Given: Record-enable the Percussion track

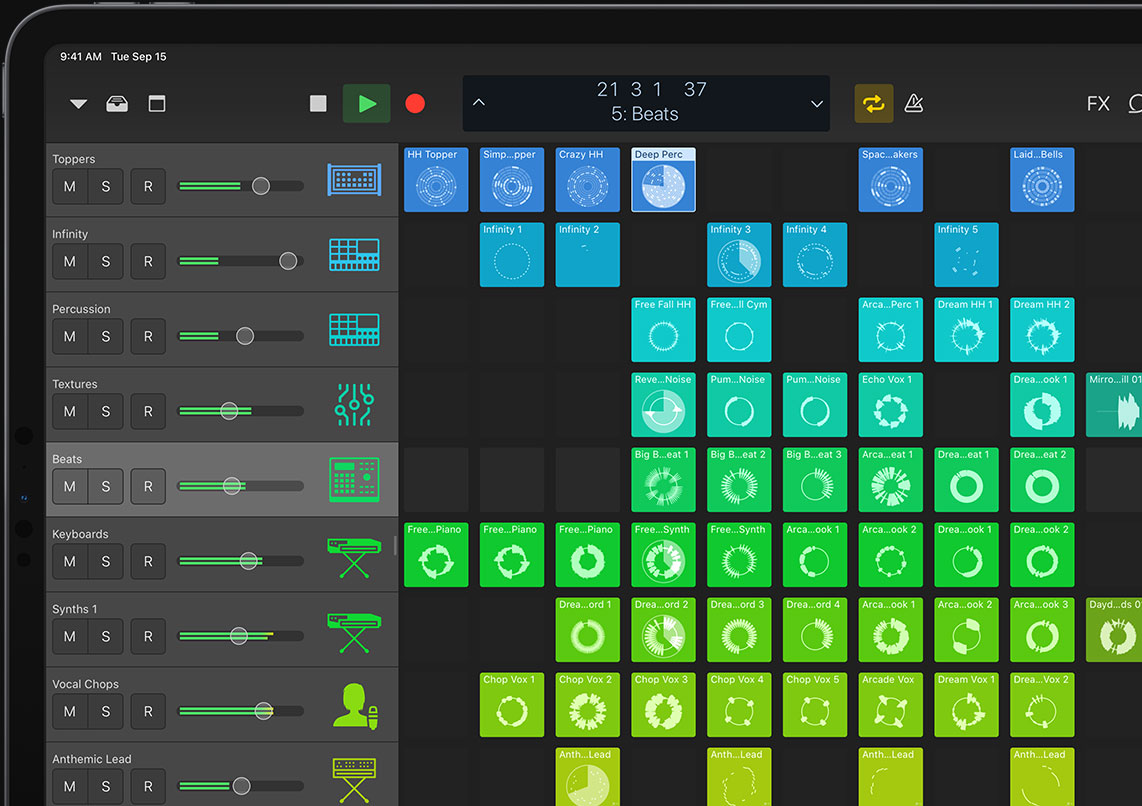Looking at the screenshot, I should (148, 336).
